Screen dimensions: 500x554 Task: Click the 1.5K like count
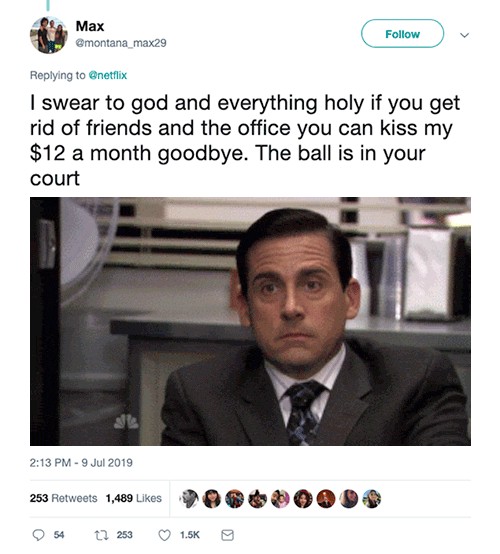pos(190,535)
